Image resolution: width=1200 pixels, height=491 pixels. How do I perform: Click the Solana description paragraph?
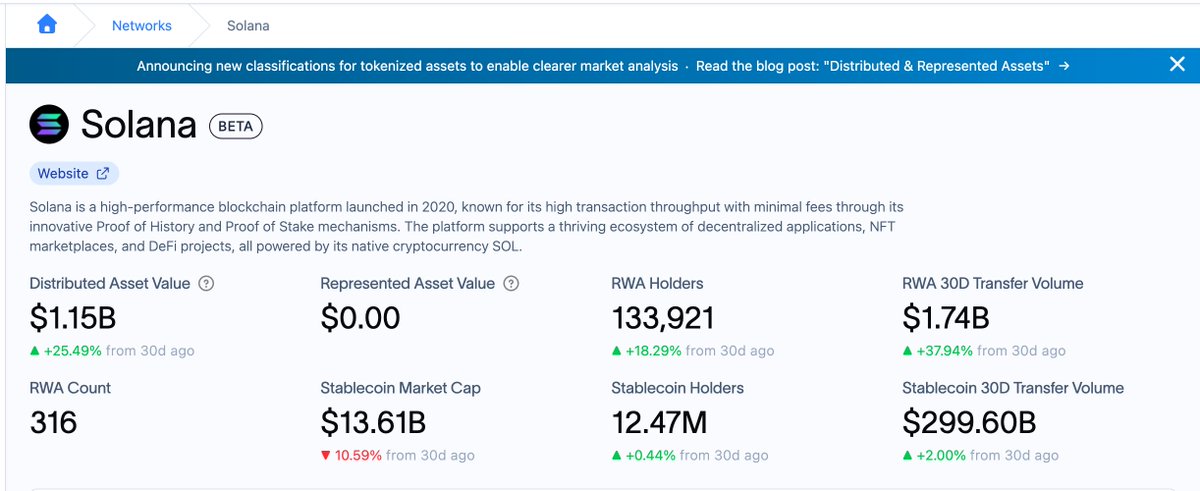point(466,226)
